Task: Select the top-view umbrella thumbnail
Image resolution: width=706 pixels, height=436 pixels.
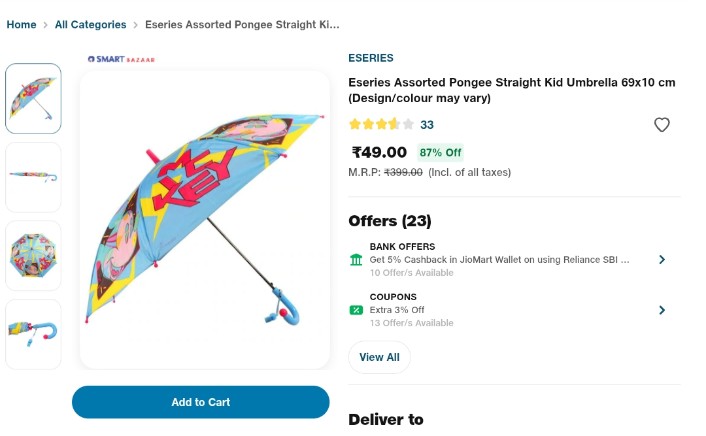Action: pos(34,255)
